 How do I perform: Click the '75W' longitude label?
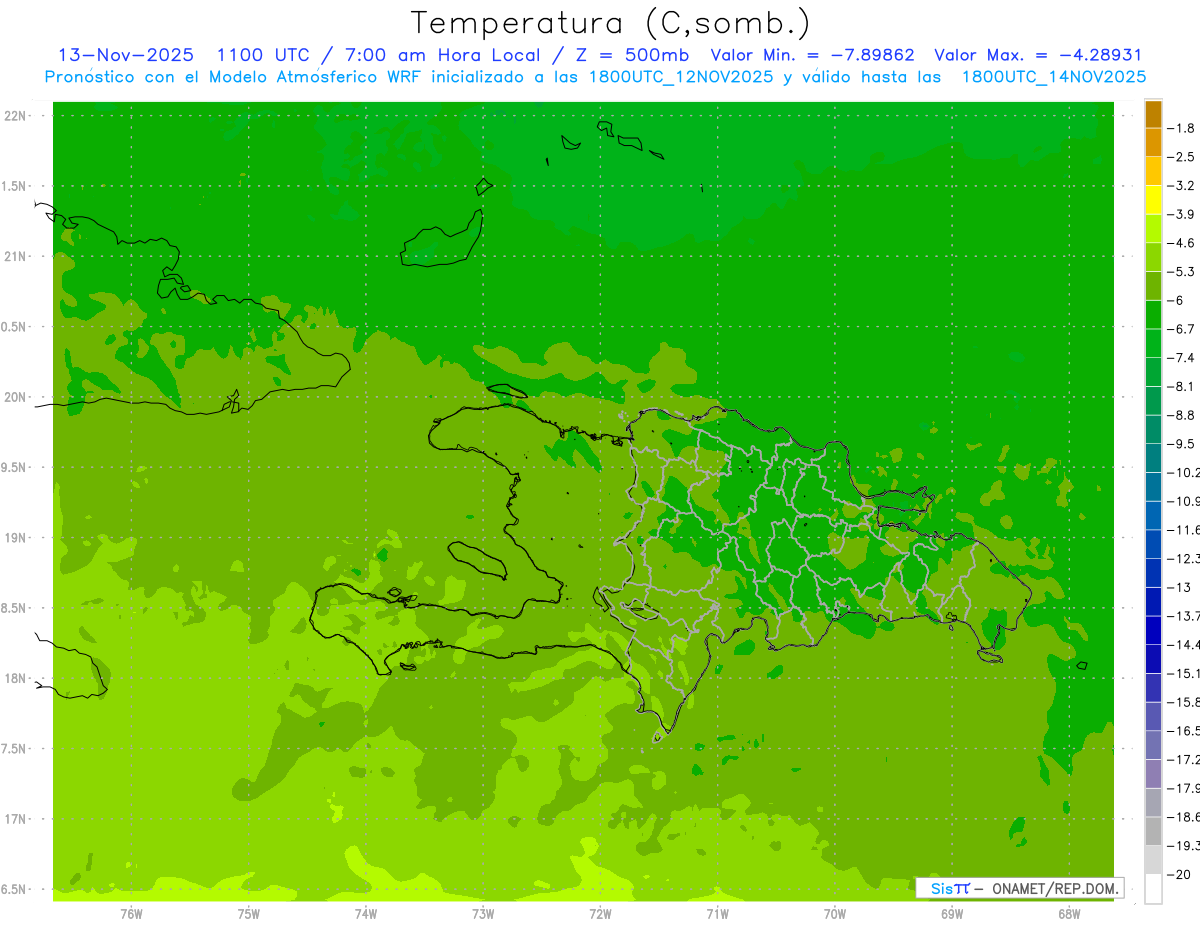[x=249, y=913]
